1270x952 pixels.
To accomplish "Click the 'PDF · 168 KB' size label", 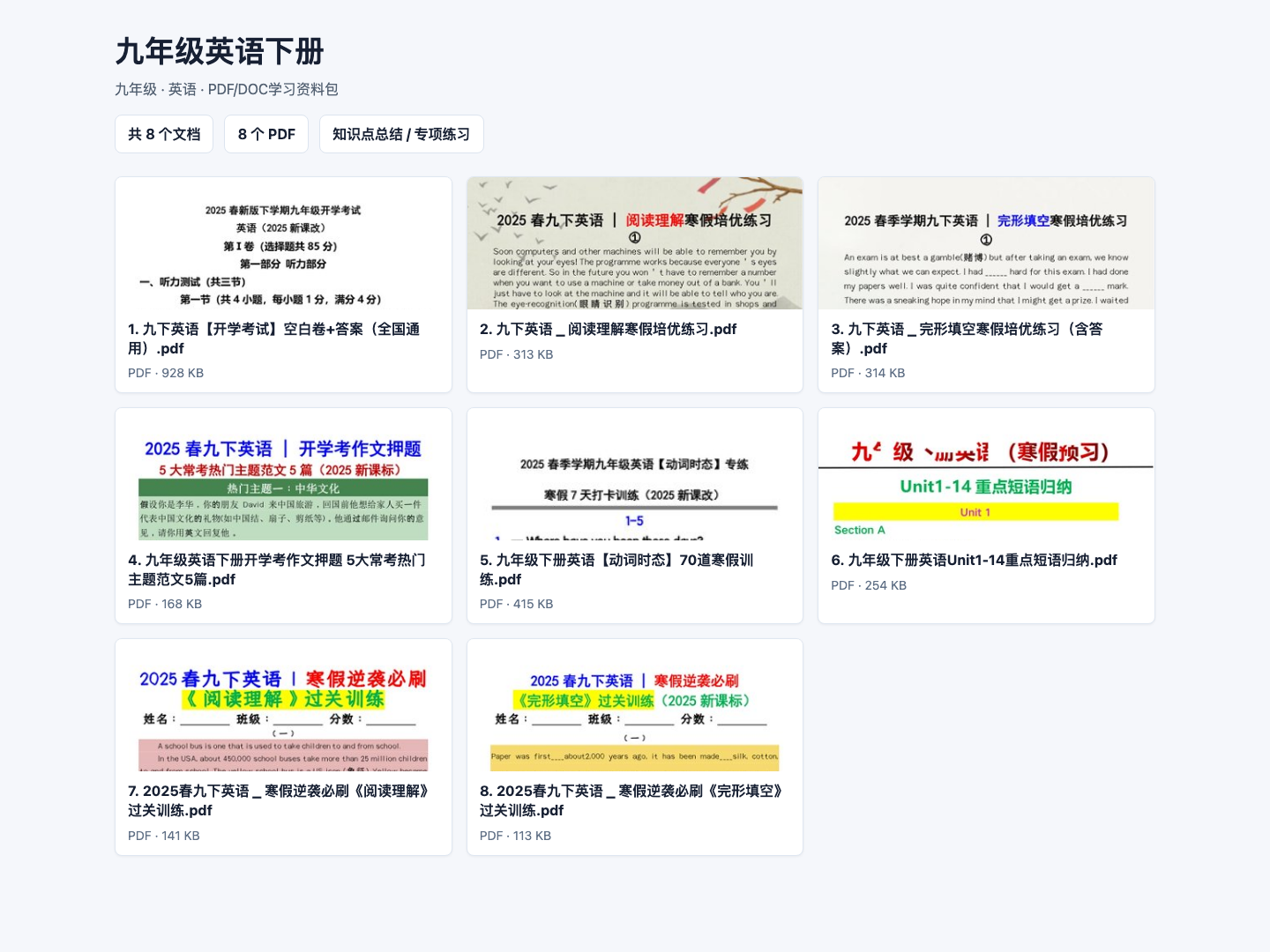I will point(165,604).
